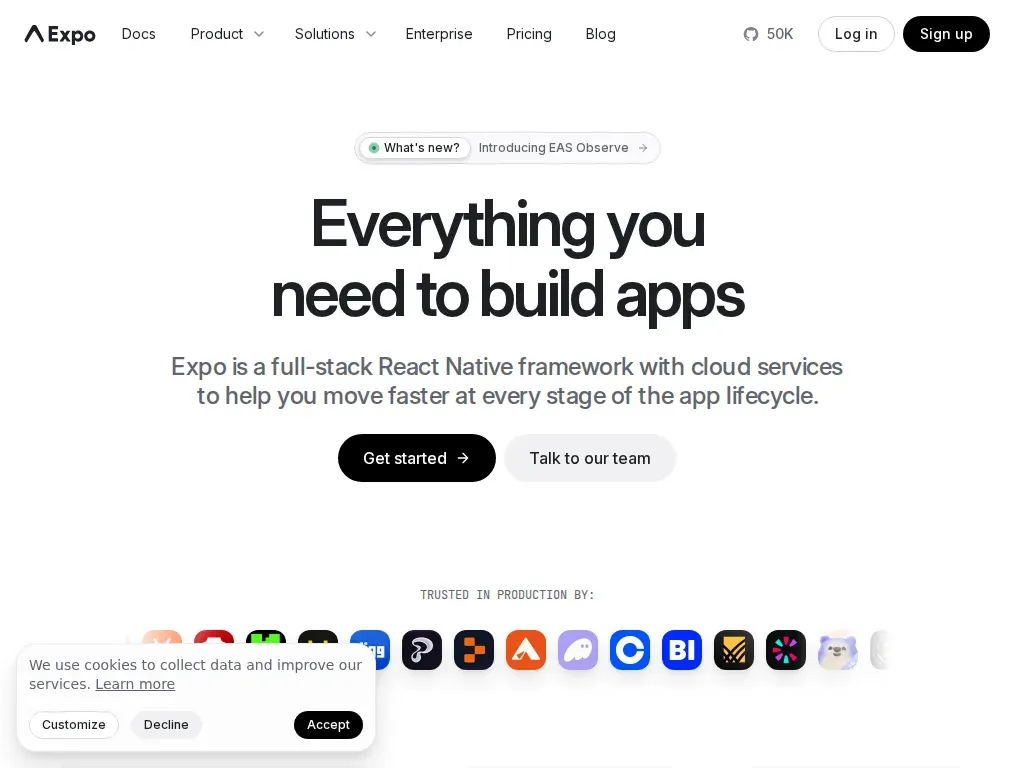This screenshot has height=768, width=1024.
Task: Open the yellow striped app icon
Action: pyautogui.click(x=734, y=650)
